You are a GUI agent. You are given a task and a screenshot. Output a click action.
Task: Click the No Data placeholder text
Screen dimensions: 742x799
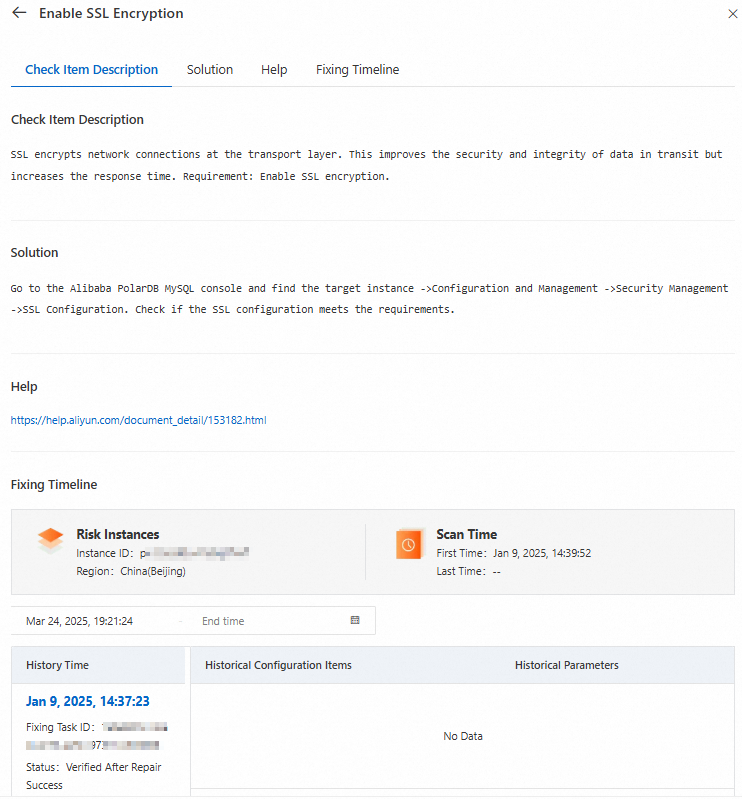(463, 736)
